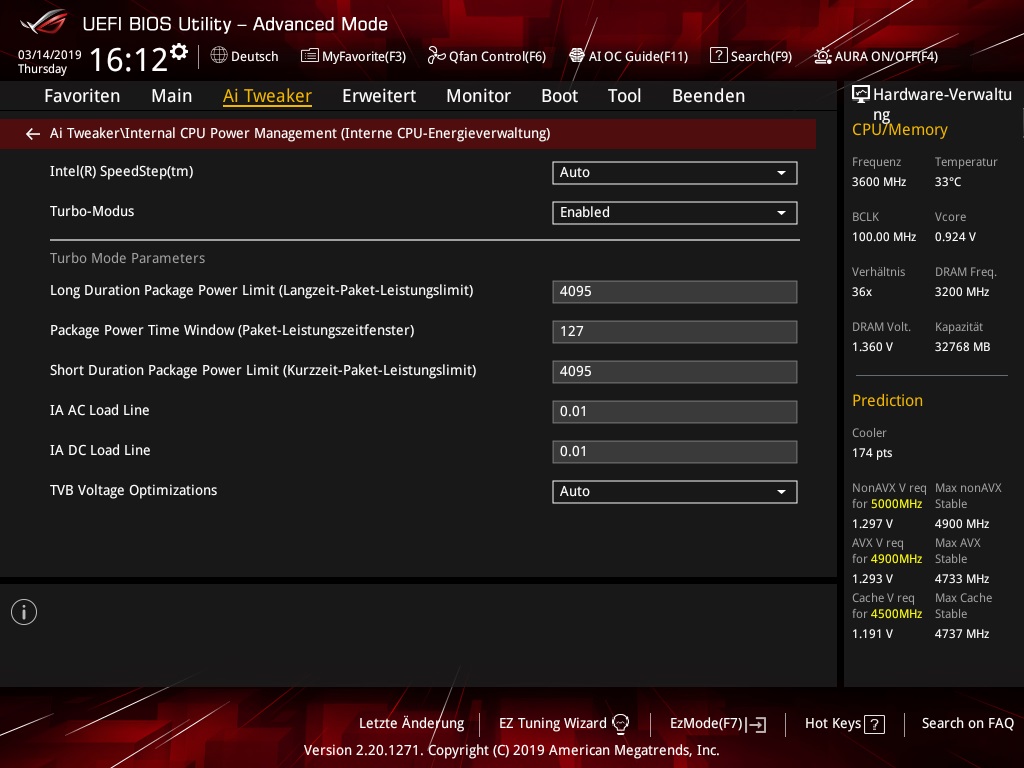Toggle AURA ON/OFF(F4)

(x=886, y=56)
